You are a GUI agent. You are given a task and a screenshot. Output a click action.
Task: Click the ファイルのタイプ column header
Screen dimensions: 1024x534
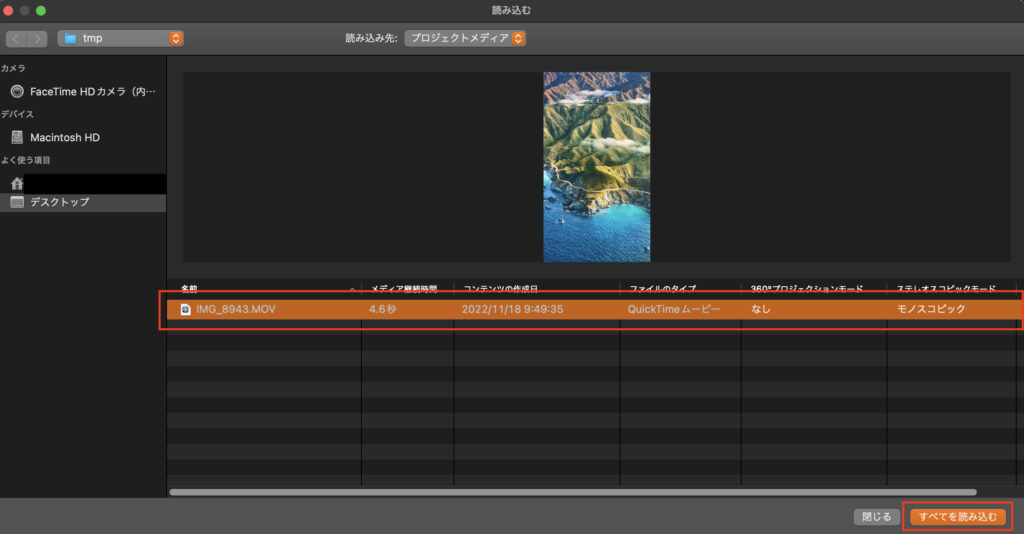679,288
